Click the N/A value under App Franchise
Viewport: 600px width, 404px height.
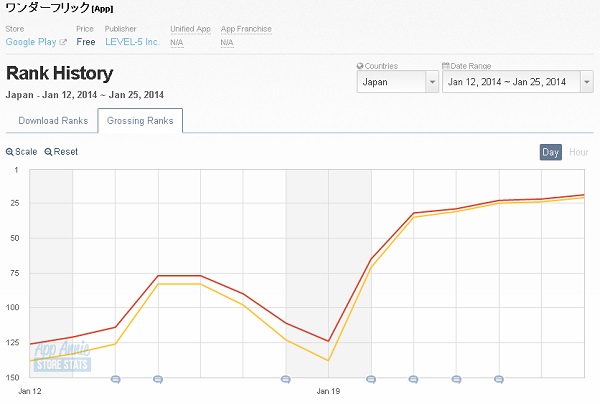click(x=227, y=42)
